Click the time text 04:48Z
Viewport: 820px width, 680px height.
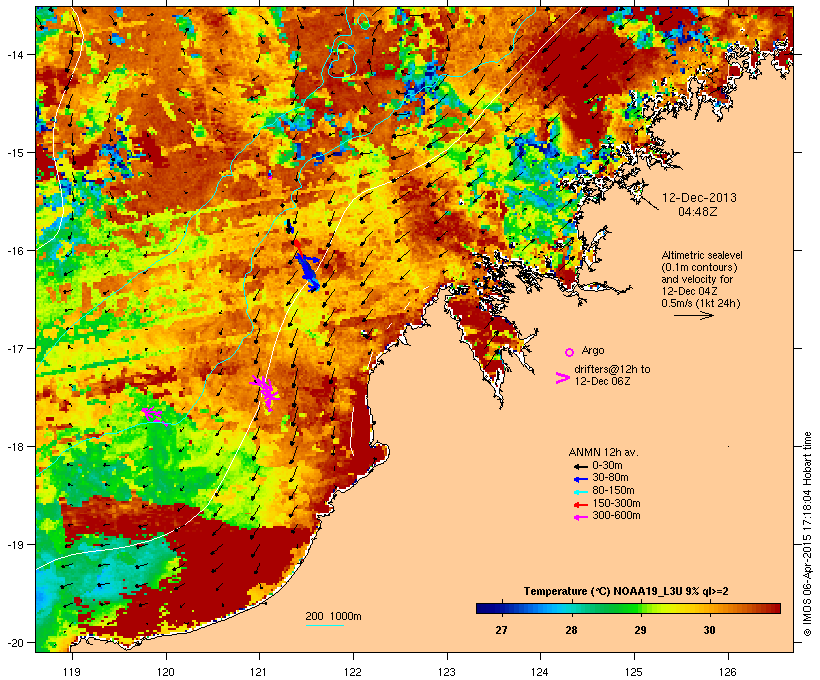pos(698,212)
